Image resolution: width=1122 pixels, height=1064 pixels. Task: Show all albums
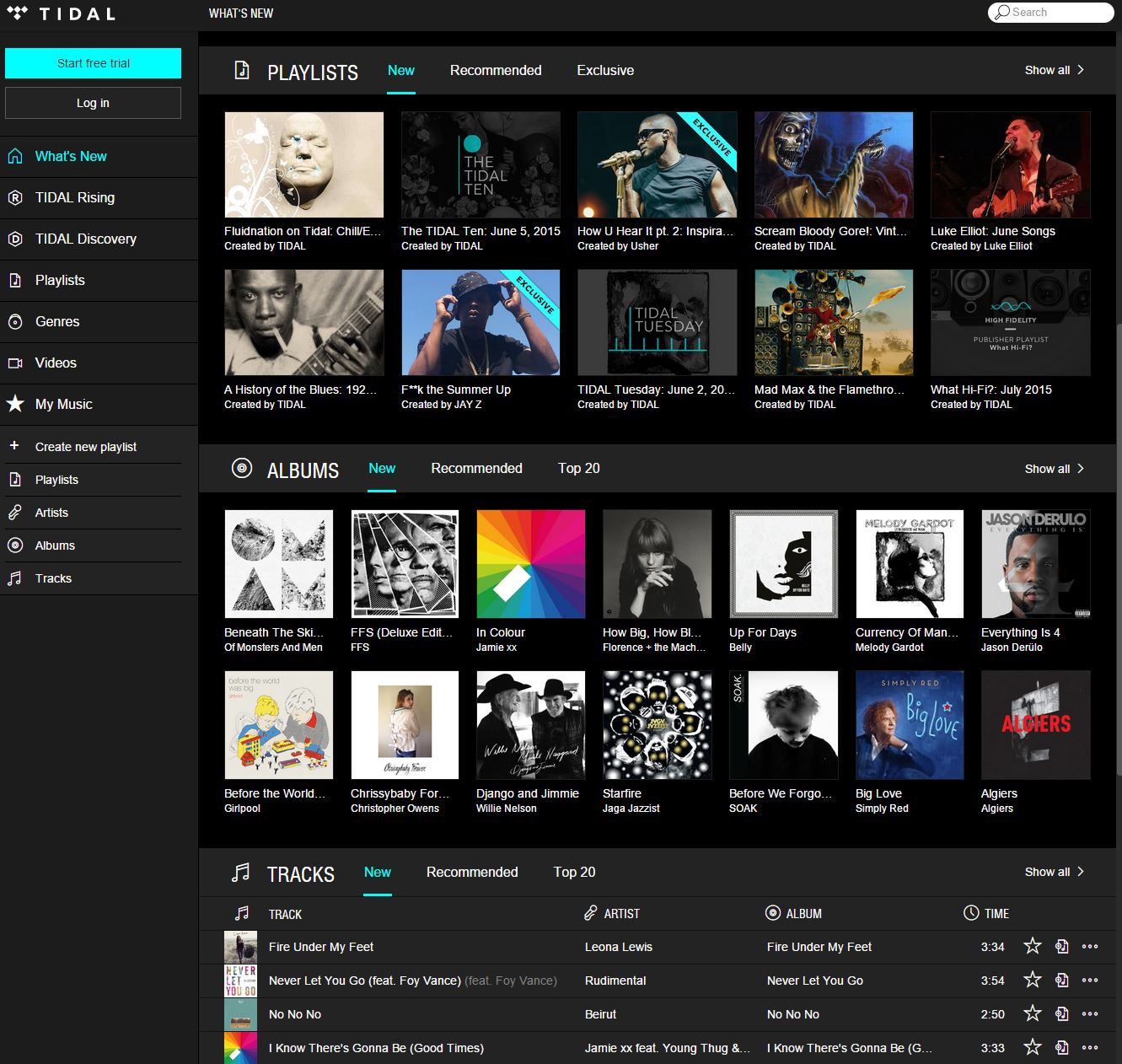pos(1055,469)
